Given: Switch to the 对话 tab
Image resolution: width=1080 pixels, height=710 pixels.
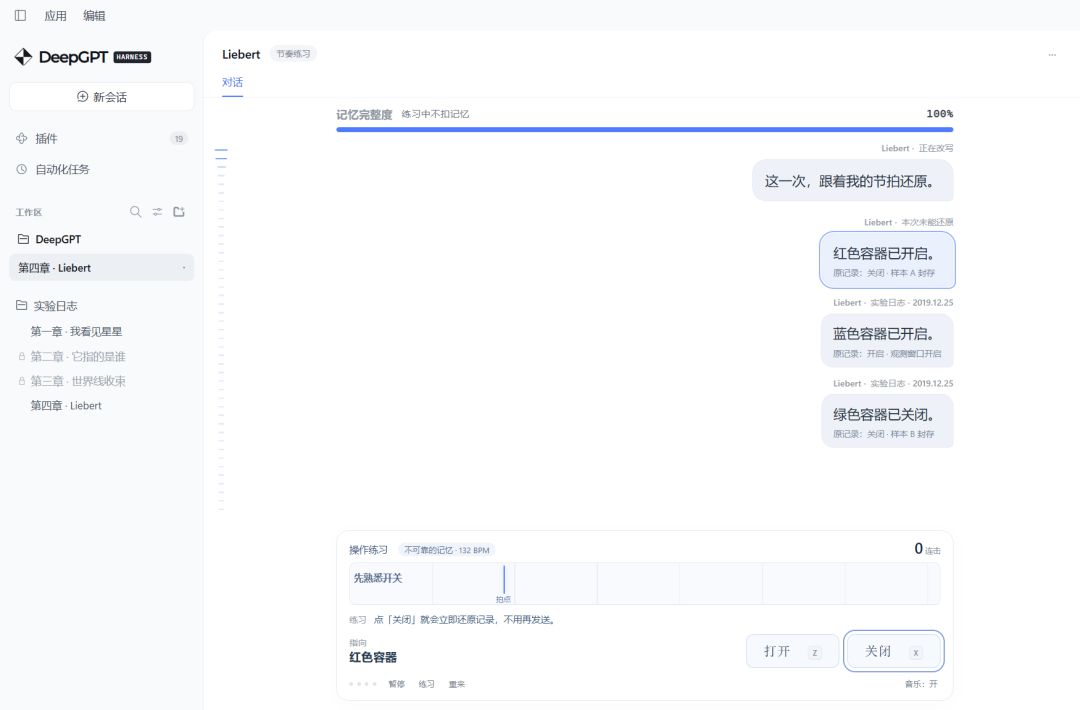Looking at the screenshot, I should tap(232, 82).
